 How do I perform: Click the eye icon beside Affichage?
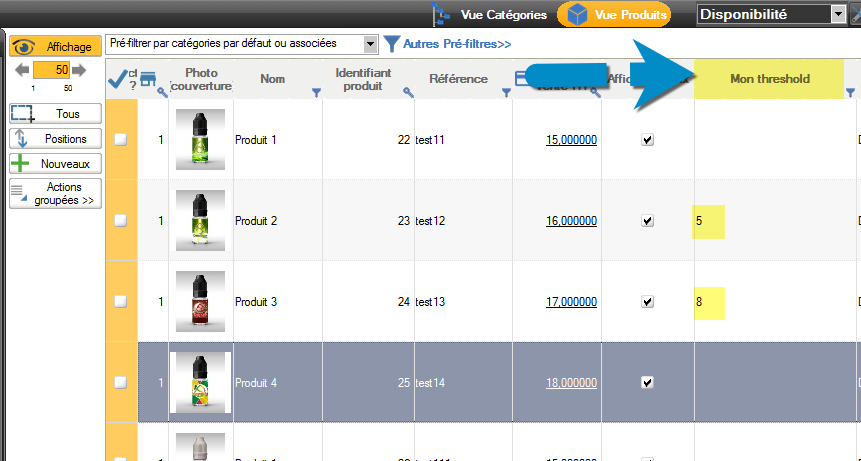click(x=24, y=46)
